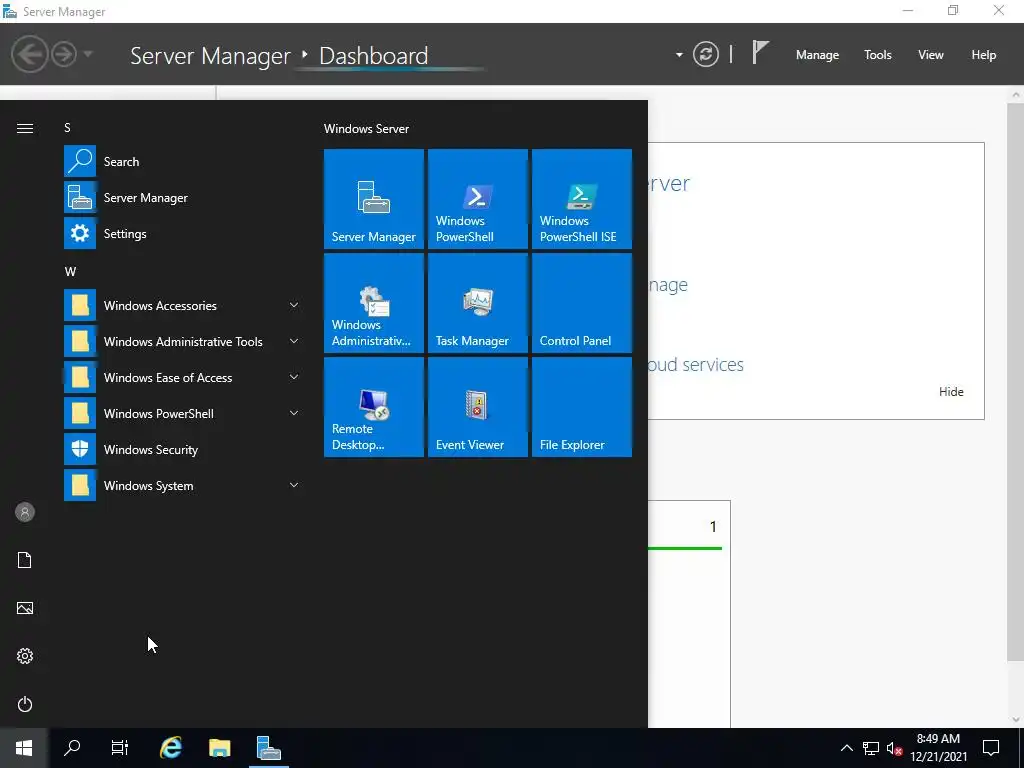
Task: Click the Hide link in the welcome panel
Action: [951, 392]
